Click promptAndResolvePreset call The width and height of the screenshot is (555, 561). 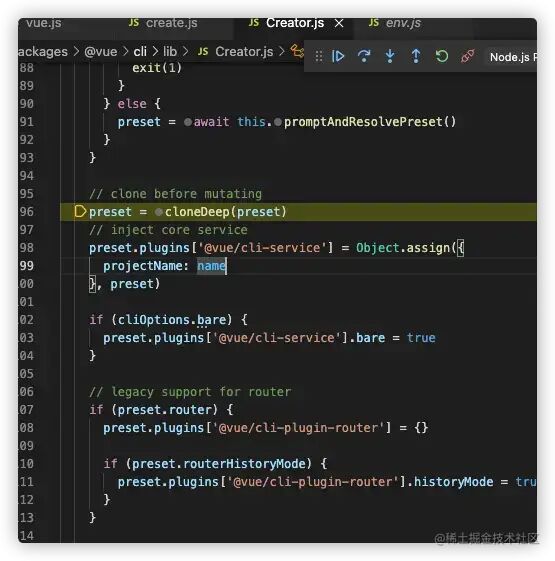click(370, 122)
